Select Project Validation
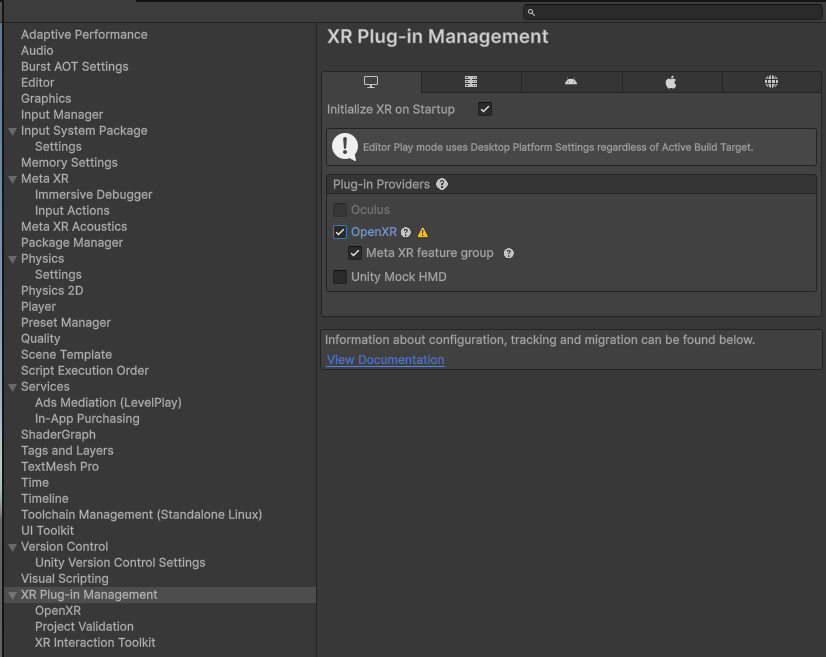Screen dimensions: 826x657 point(84,627)
